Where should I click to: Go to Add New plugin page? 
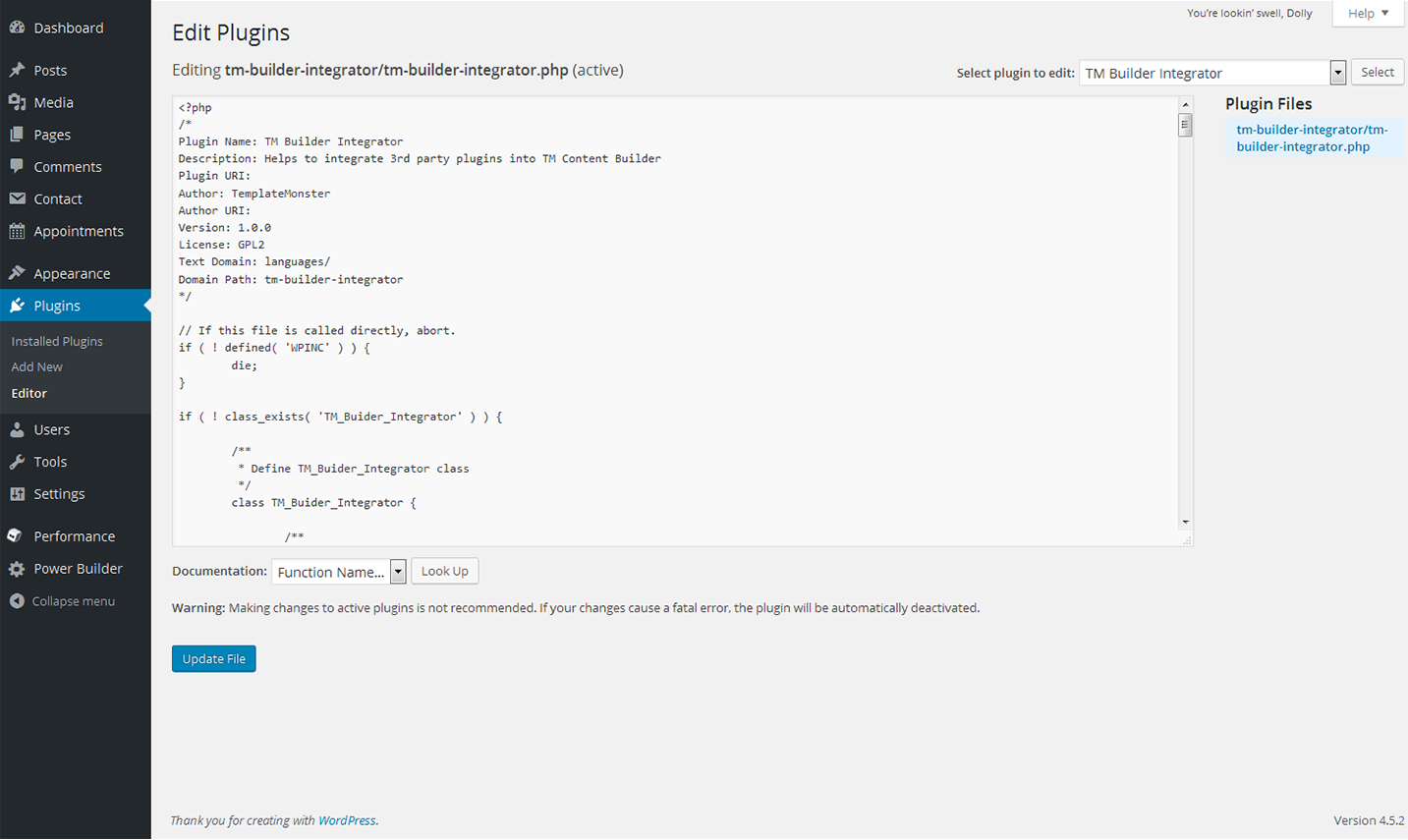pyautogui.click(x=37, y=366)
